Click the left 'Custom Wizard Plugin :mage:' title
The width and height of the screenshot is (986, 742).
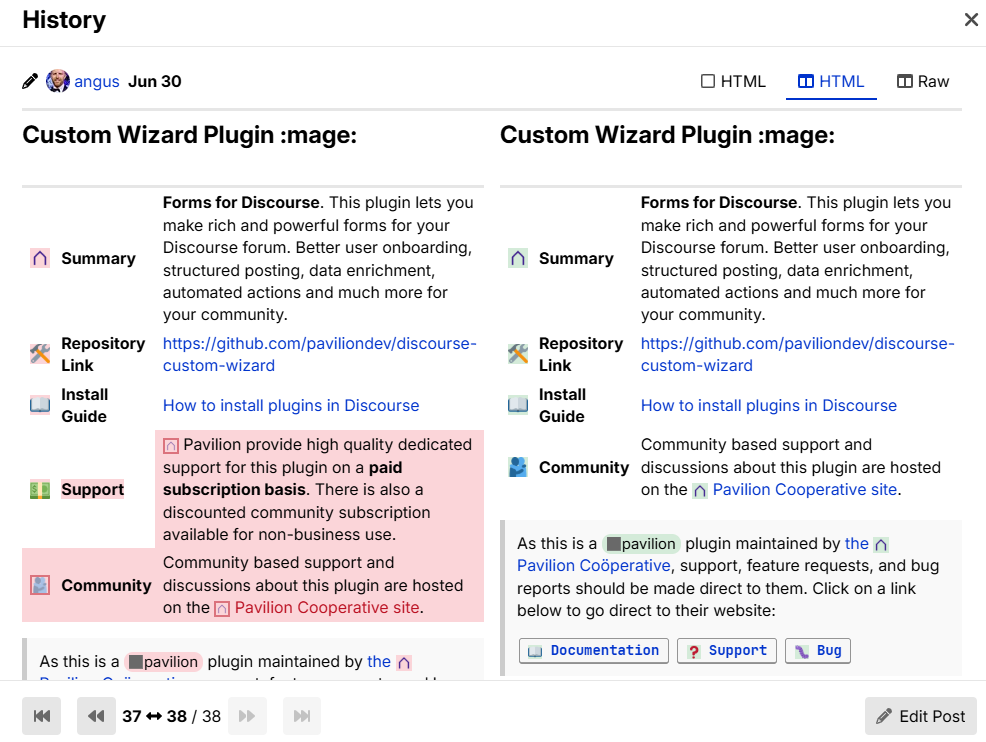click(189, 135)
